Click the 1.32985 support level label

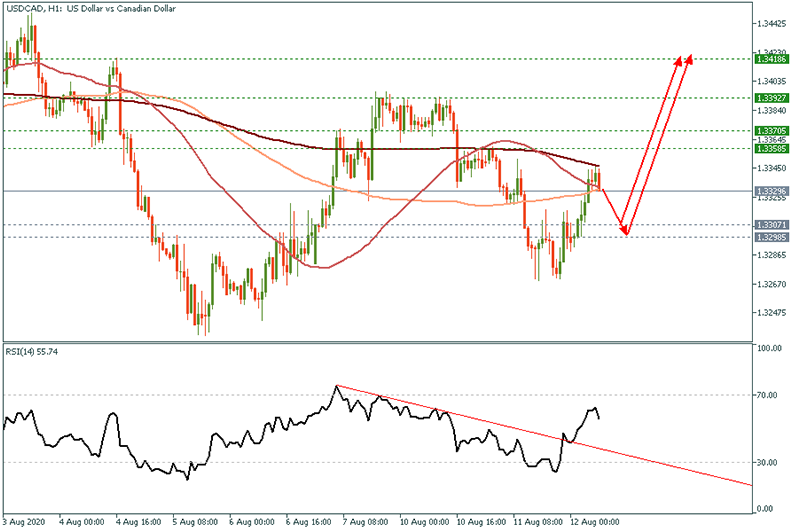click(774, 238)
